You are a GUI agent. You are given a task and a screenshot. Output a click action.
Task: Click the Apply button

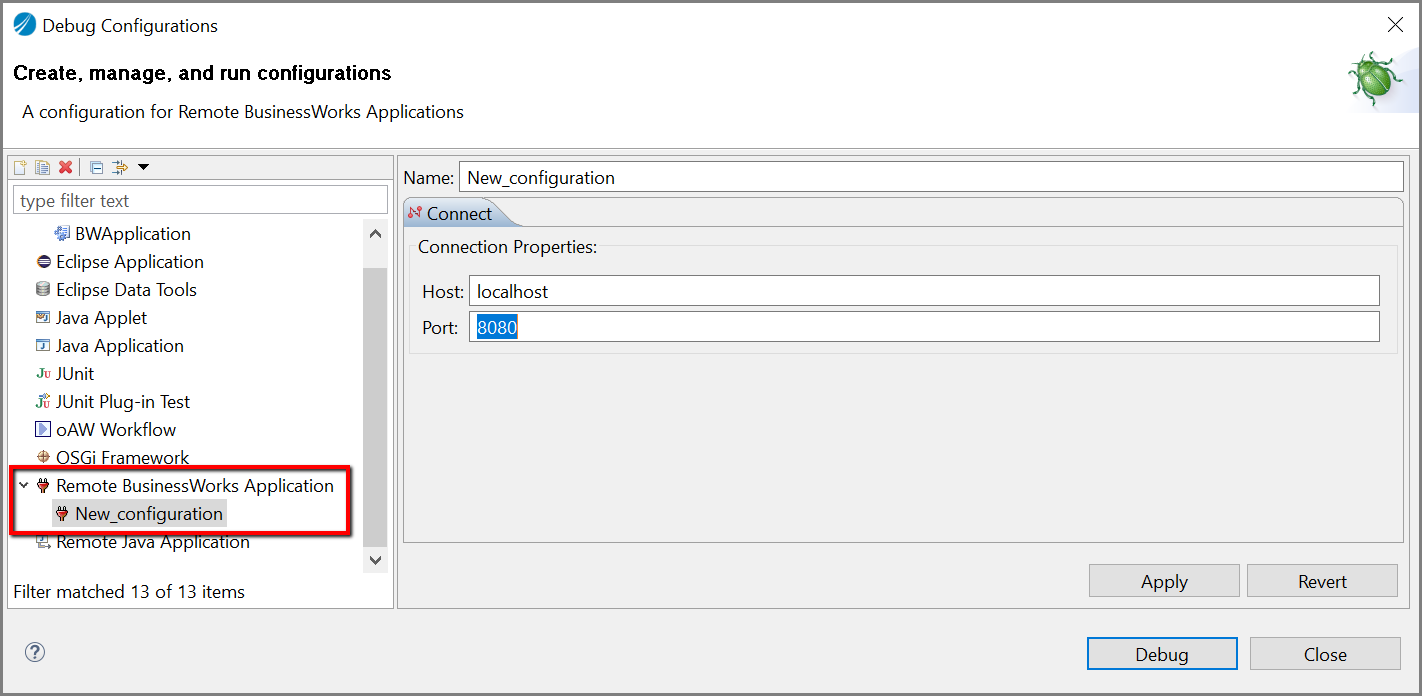pos(1163,581)
